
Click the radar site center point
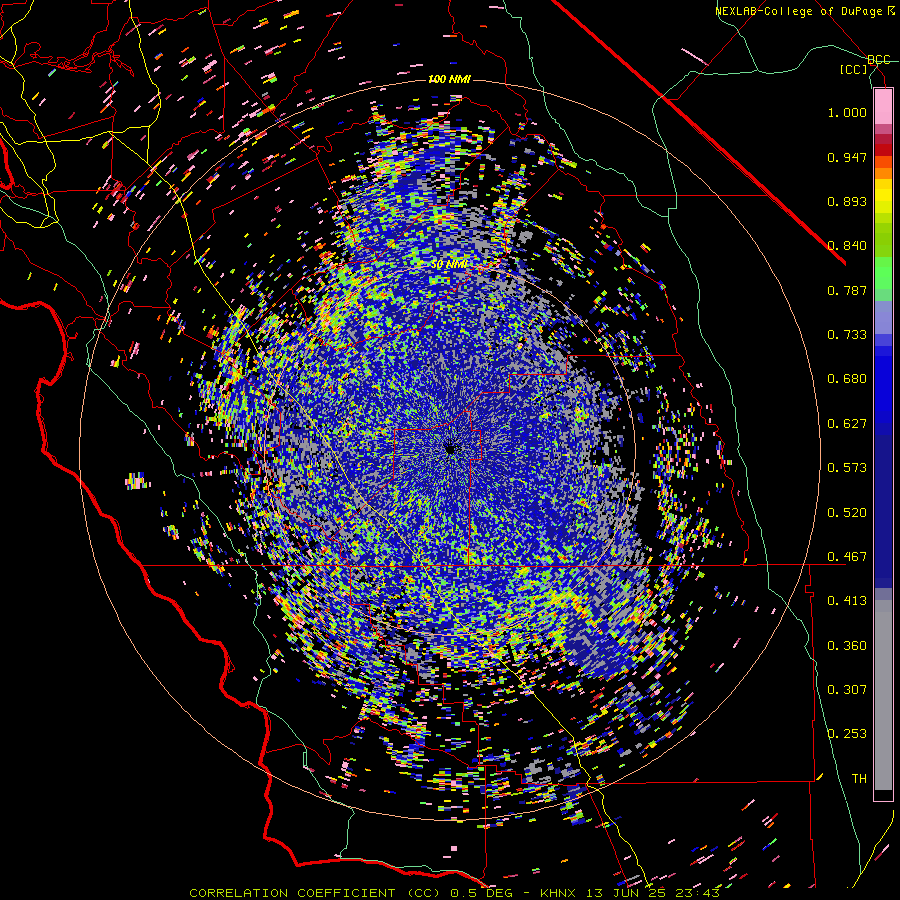pyautogui.click(x=450, y=449)
